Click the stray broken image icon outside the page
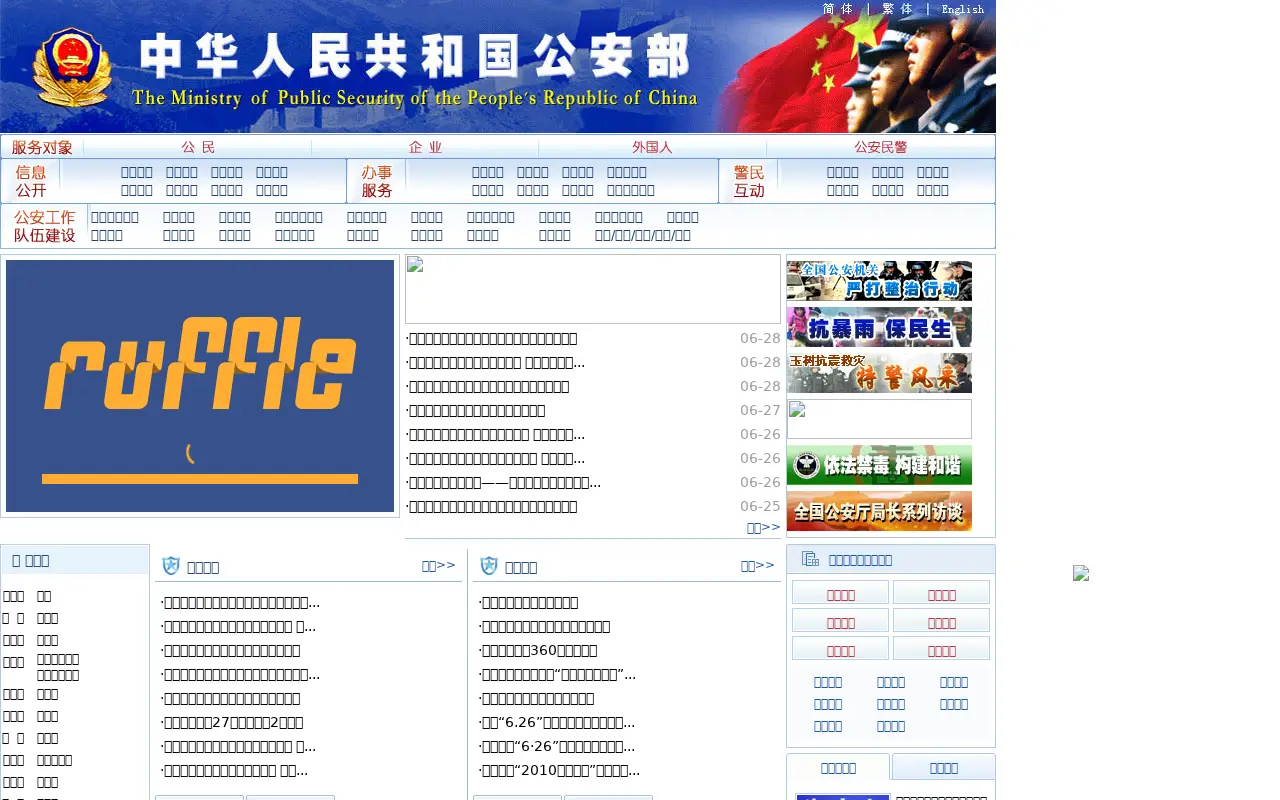Screen dimensions: 1280x800 tap(1081, 573)
